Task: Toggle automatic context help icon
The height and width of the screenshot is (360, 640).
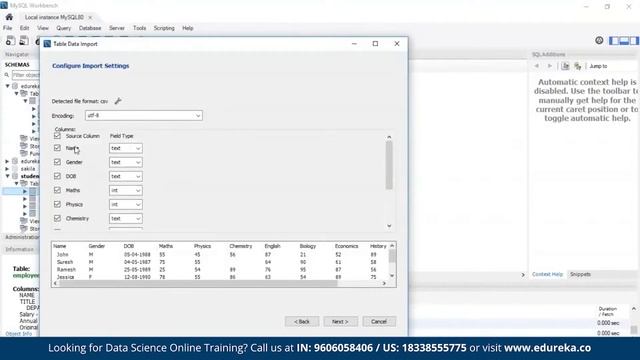Action: [x=578, y=66]
